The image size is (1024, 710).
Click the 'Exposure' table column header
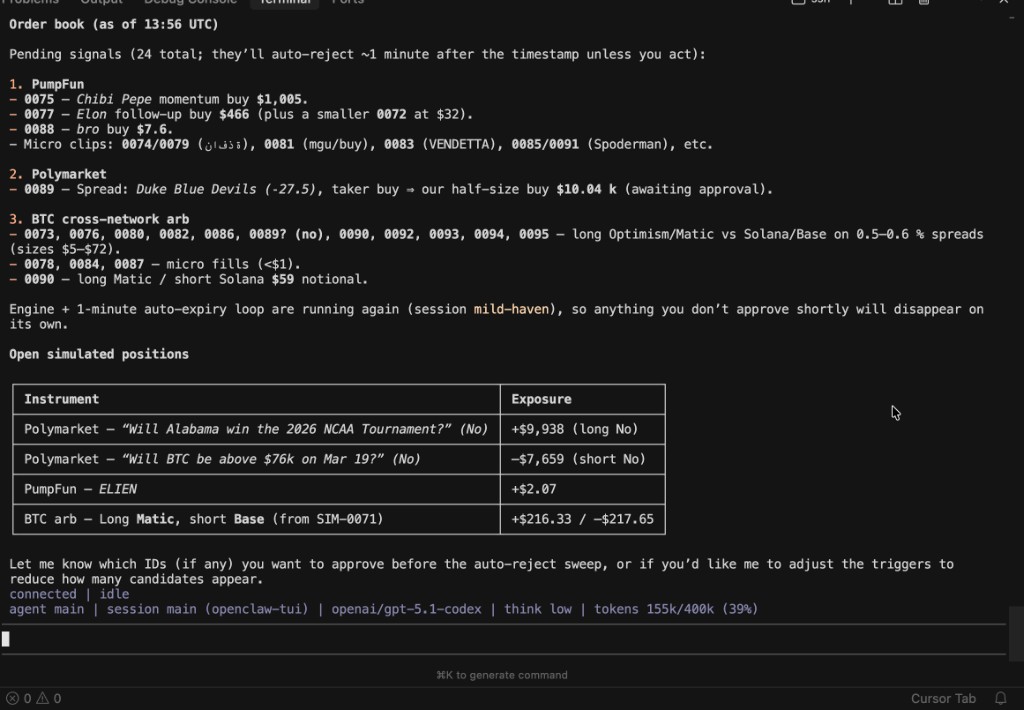[x=541, y=399]
